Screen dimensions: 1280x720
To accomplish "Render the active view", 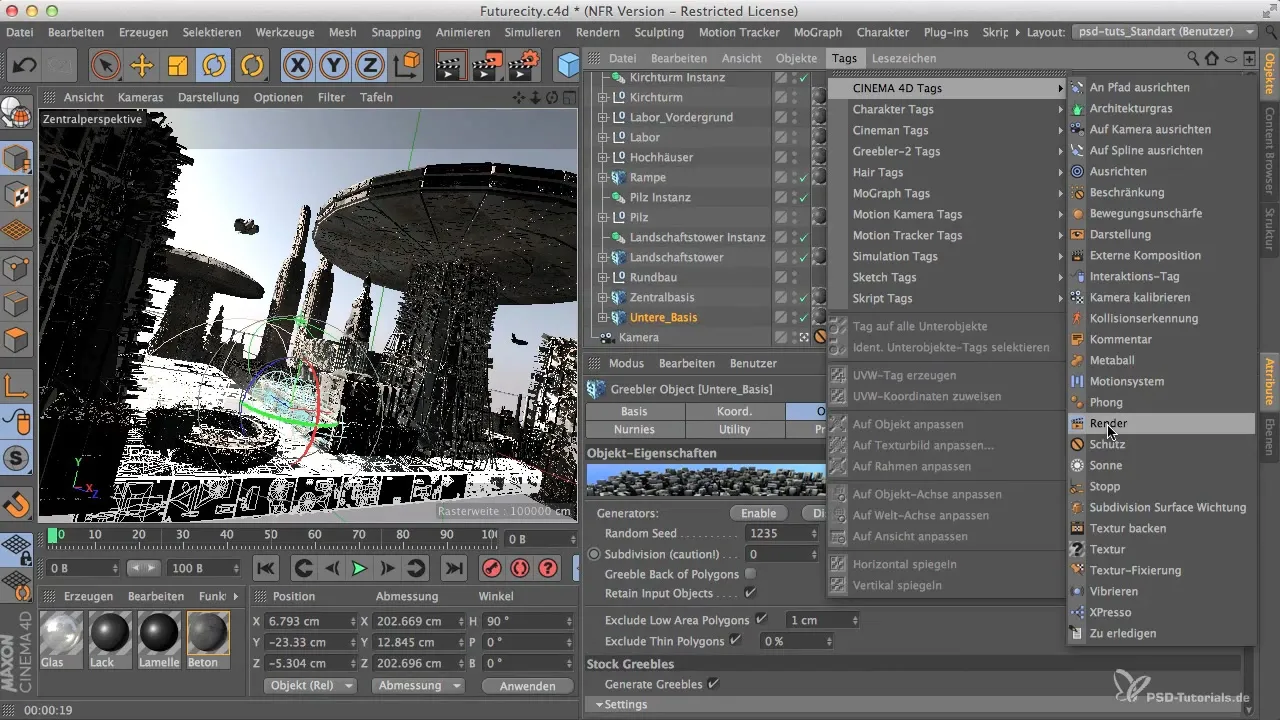I will tap(451, 66).
